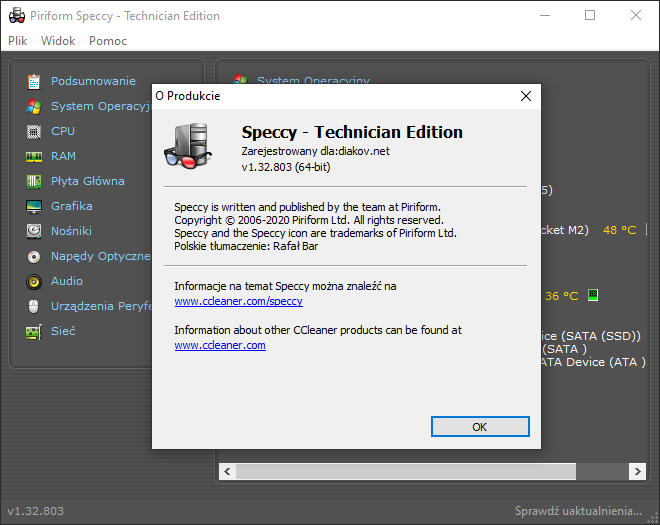Minimize the Speccy window

(545, 16)
